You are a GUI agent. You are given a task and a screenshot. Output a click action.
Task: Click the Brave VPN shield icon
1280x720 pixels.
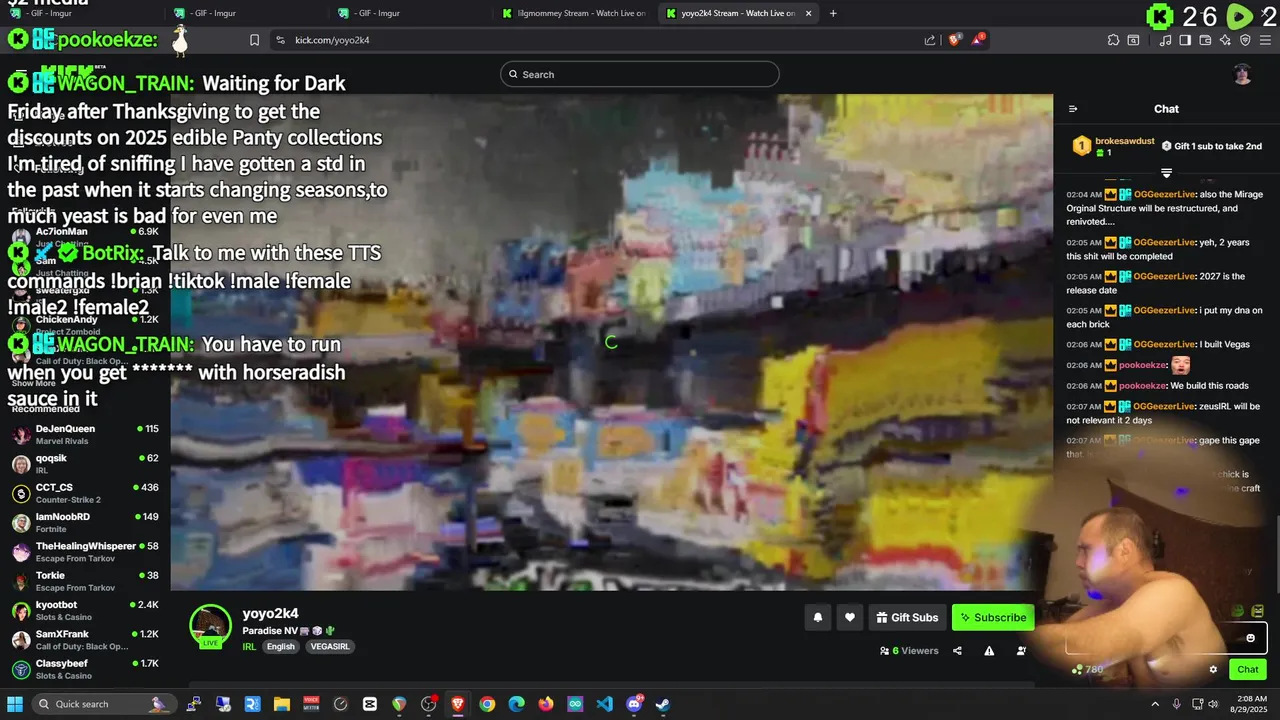(1245, 40)
